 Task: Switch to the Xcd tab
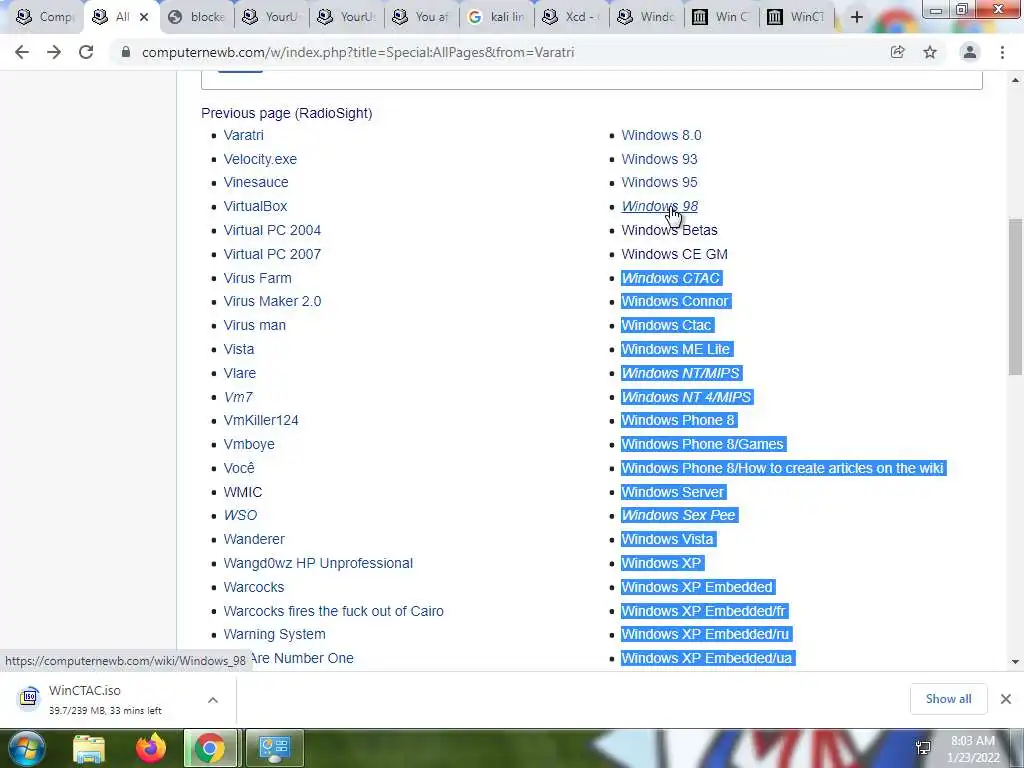click(x=573, y=17)
